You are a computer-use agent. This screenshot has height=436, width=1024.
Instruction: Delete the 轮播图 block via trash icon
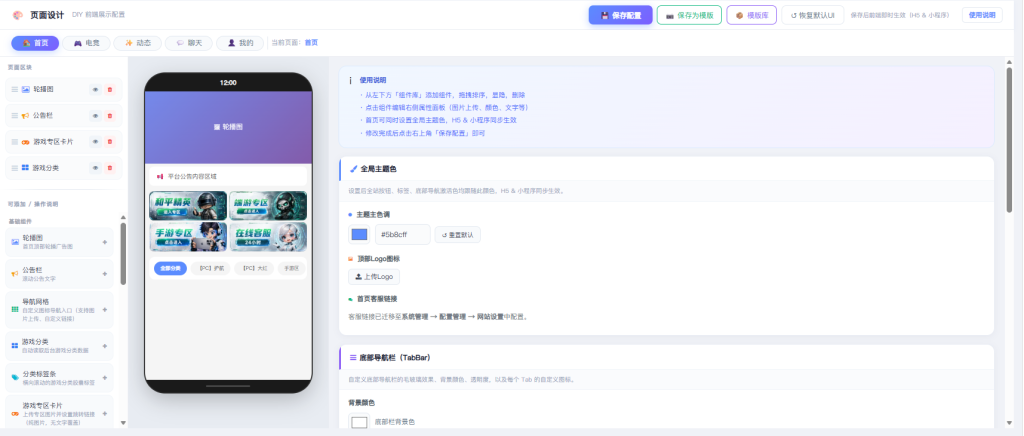110,89
